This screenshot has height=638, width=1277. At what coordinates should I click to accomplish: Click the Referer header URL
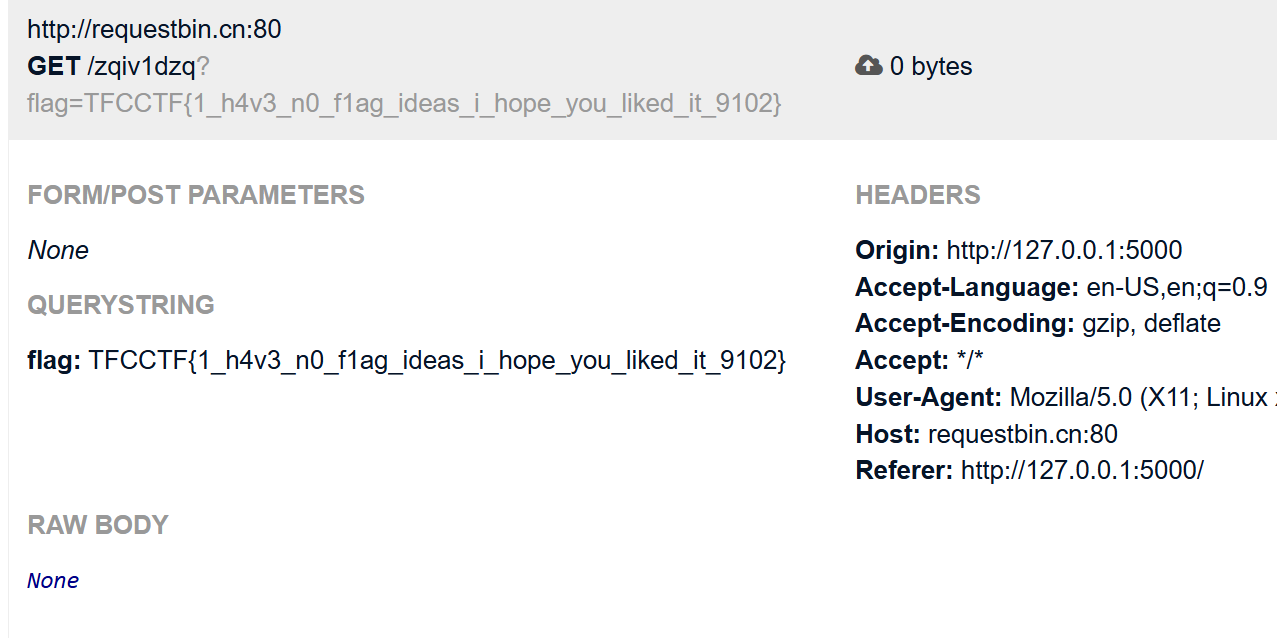(1081, 470)
